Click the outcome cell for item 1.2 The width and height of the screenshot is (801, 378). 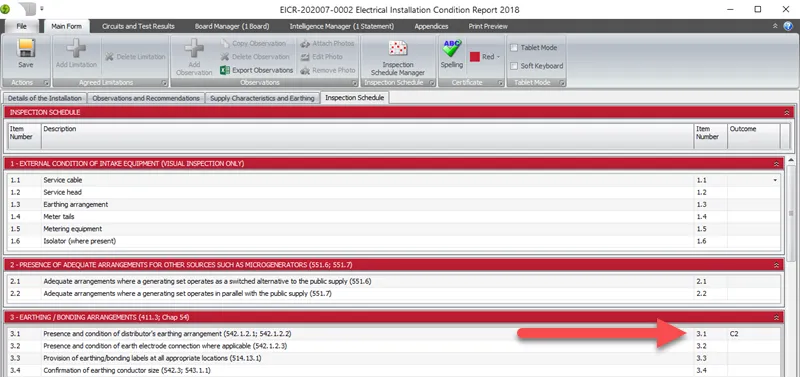point(753,193)
